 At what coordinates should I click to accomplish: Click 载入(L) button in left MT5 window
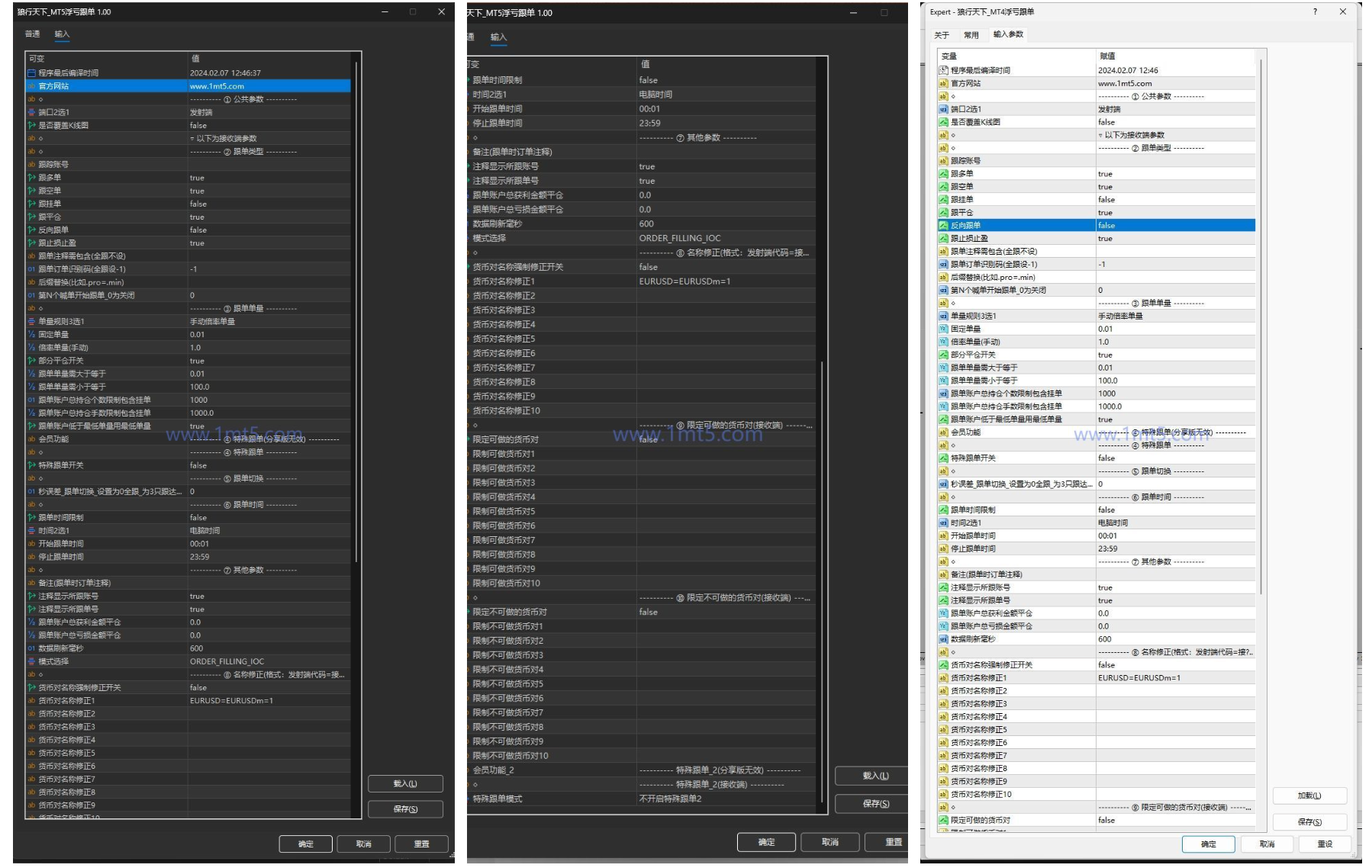tap(405, 783)
